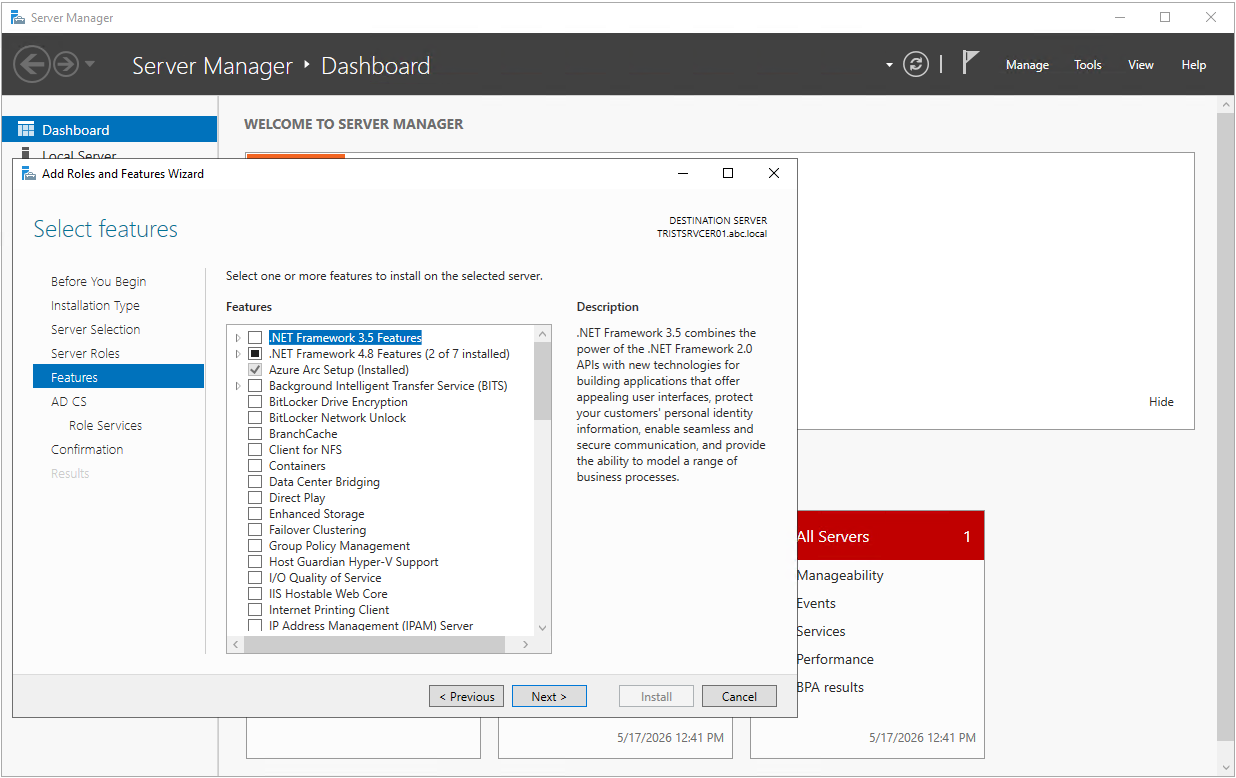Check Failover Clustering checkbox

coord(255,530)
